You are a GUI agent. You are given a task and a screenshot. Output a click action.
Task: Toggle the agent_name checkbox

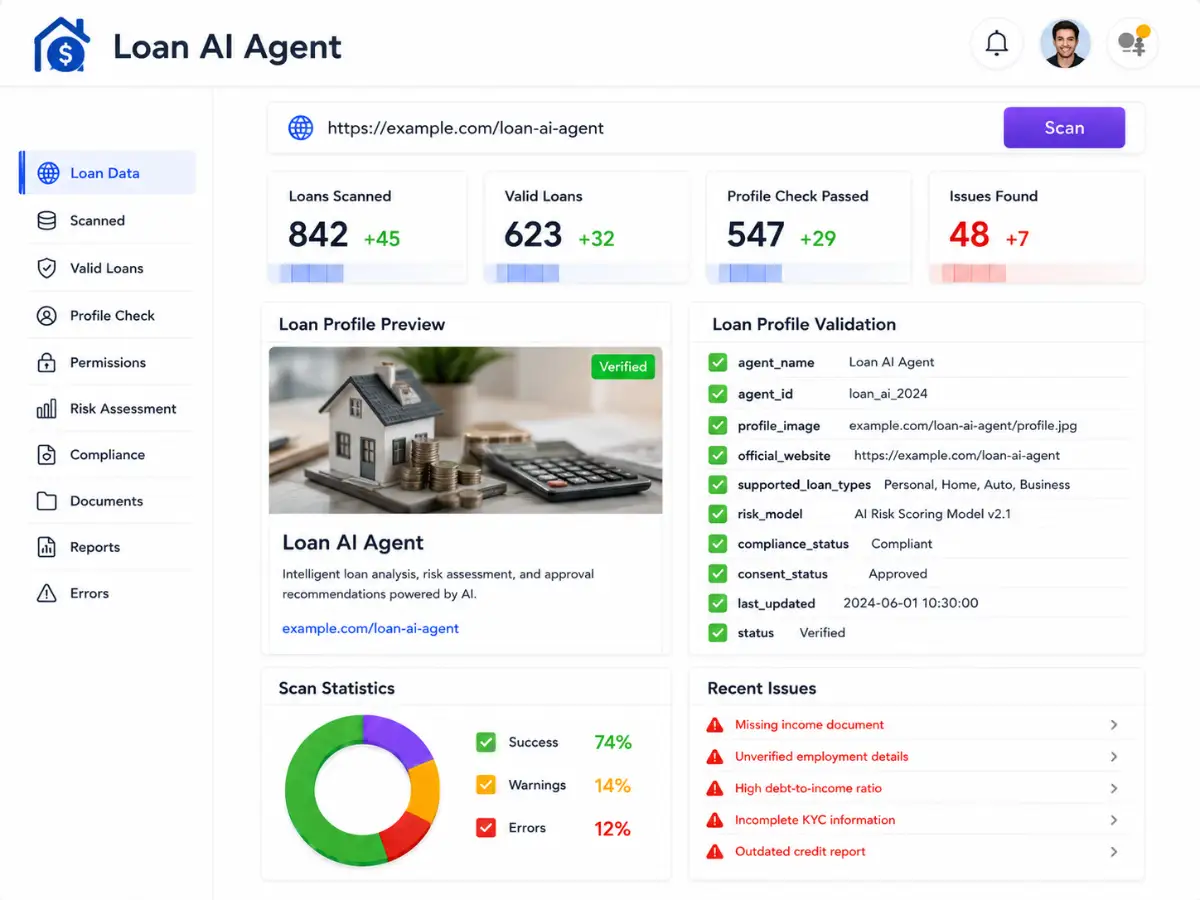click(718, 362)
